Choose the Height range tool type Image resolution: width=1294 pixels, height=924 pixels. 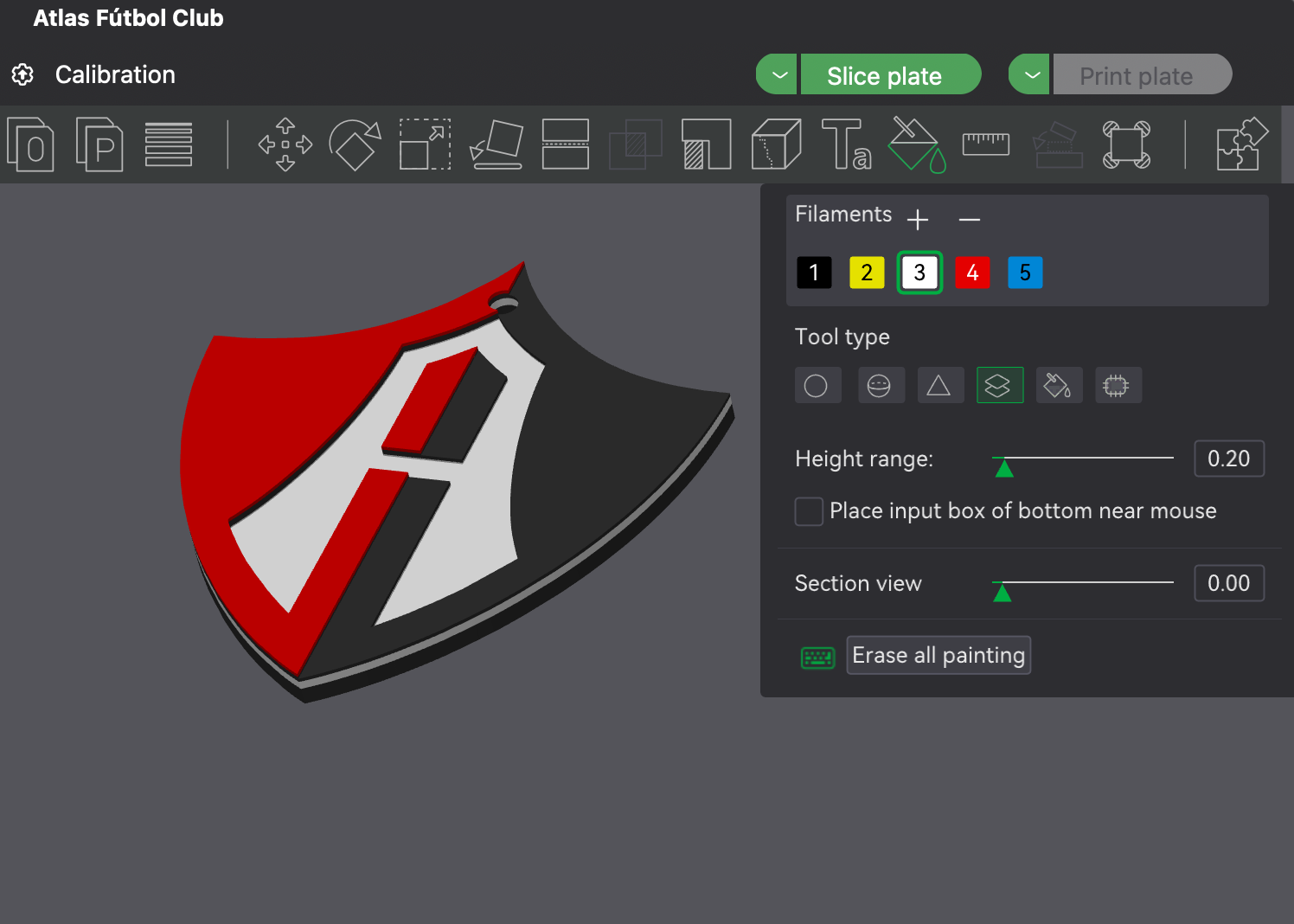coord(1000,385)
